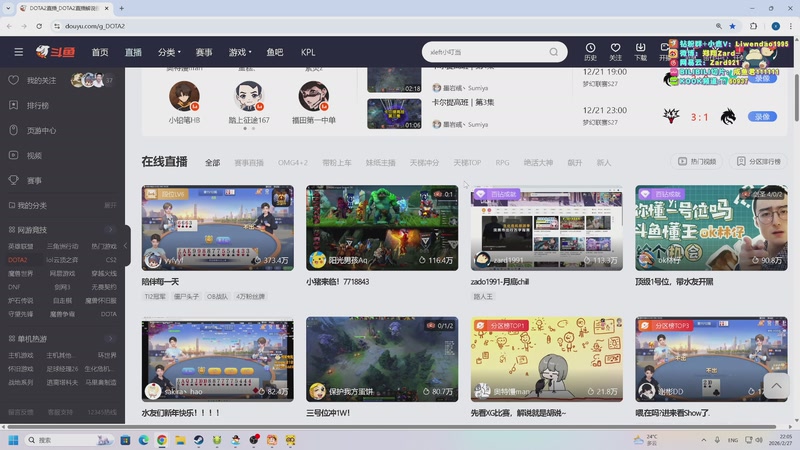Viewport: 800px width, 450px height.
Task: Open Steam from the taskbar
Action: tap(198, 440)
